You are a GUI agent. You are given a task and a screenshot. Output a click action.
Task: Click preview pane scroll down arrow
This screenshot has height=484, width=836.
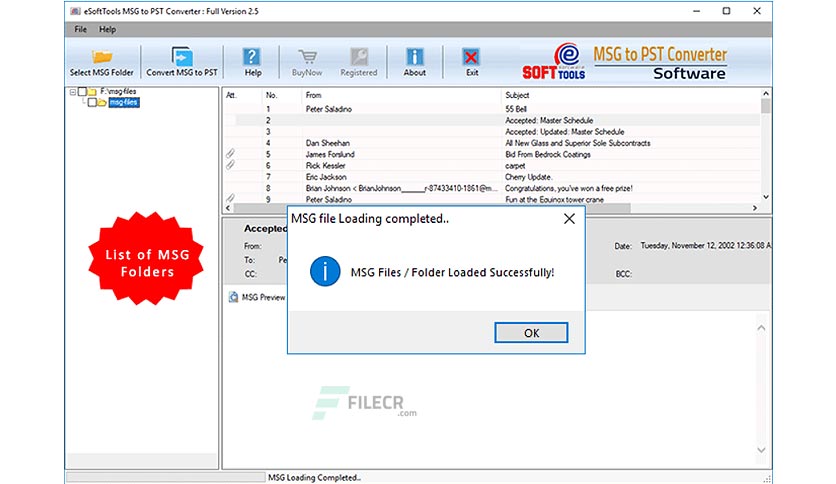point(761,450)
